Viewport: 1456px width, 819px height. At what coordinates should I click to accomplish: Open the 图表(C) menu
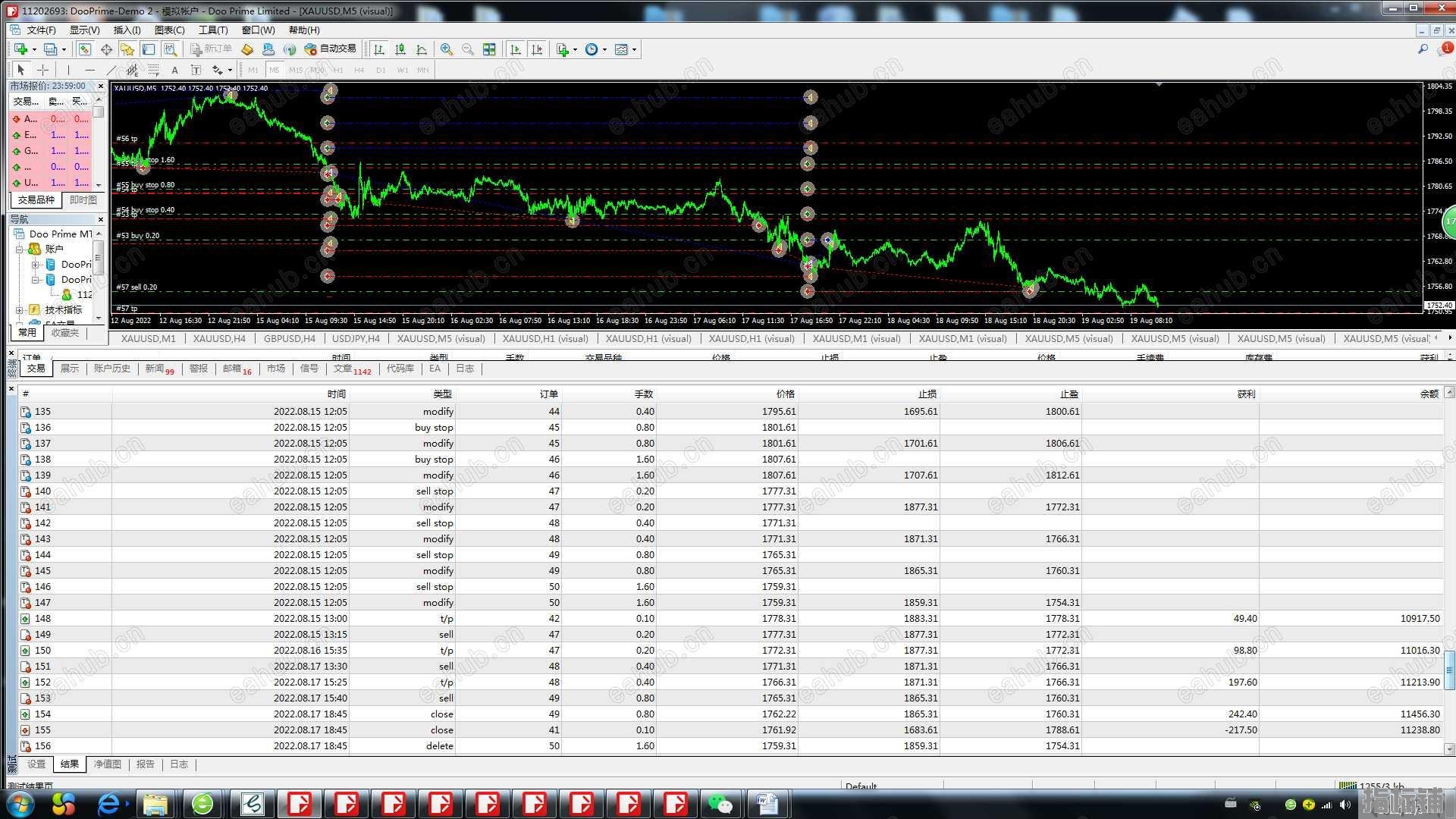169,30
